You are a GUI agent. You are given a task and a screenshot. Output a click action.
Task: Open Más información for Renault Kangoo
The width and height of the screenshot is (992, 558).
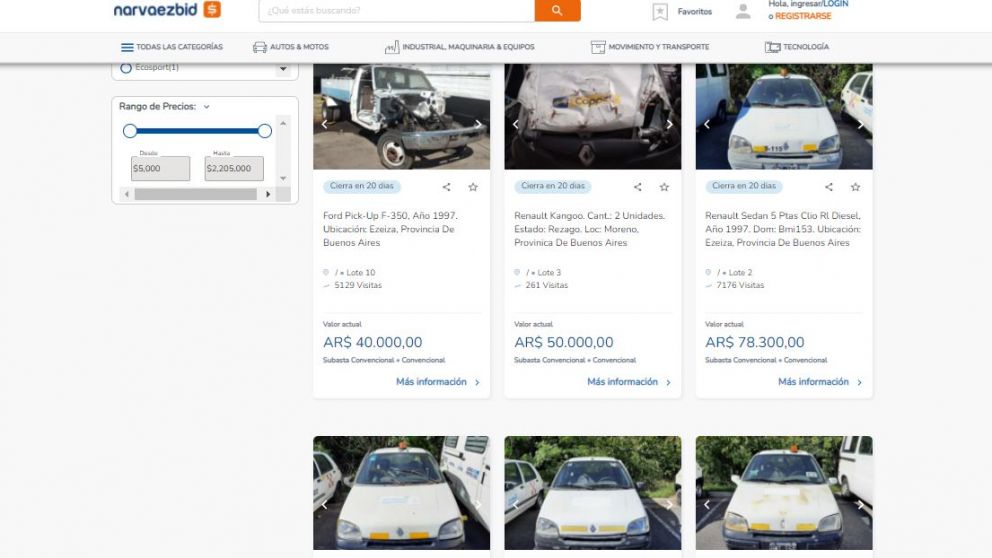coord(629,381)
